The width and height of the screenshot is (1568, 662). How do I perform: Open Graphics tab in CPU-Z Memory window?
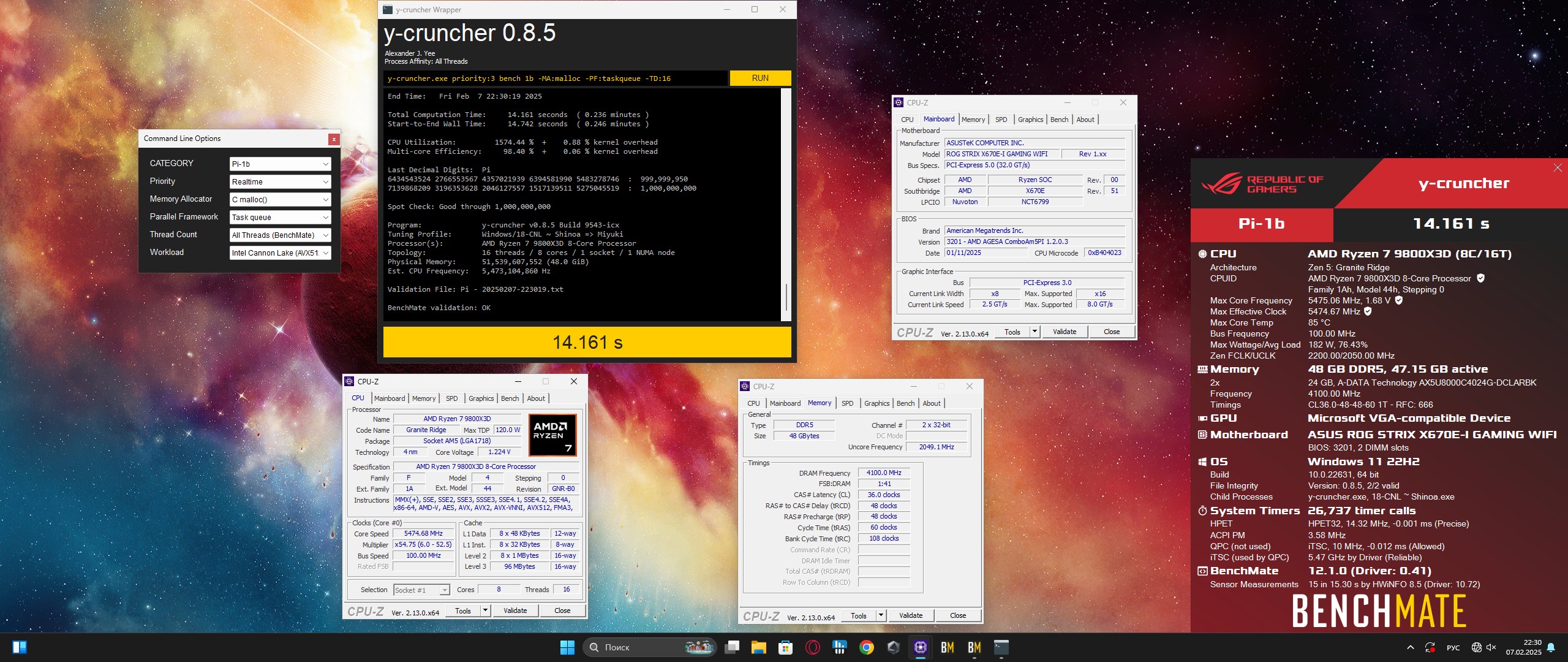click(x=877, y=403)
